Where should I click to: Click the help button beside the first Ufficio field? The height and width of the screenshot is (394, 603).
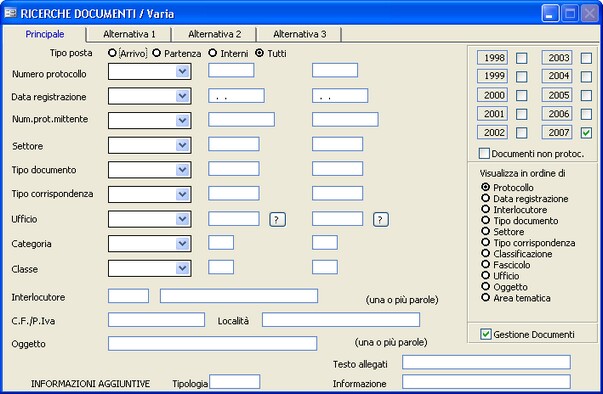(x=277, y=219)
